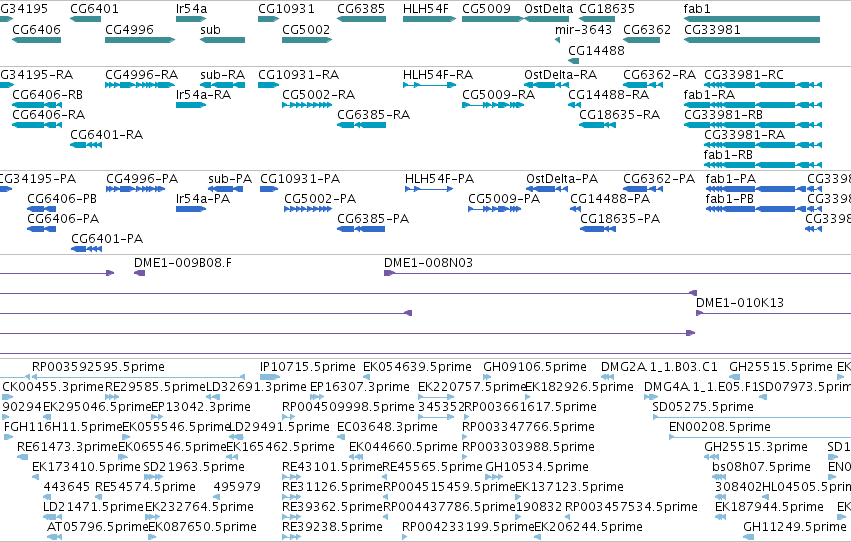Select the CG5009-PA protein label
The height and width of the screenshot is (542, 851).
504,199
